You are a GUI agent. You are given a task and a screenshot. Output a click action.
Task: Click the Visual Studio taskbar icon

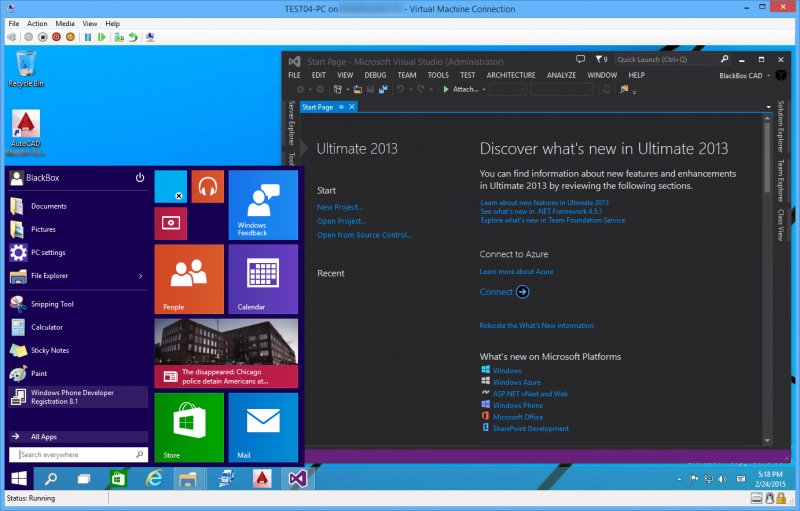(x=297, y=479)
